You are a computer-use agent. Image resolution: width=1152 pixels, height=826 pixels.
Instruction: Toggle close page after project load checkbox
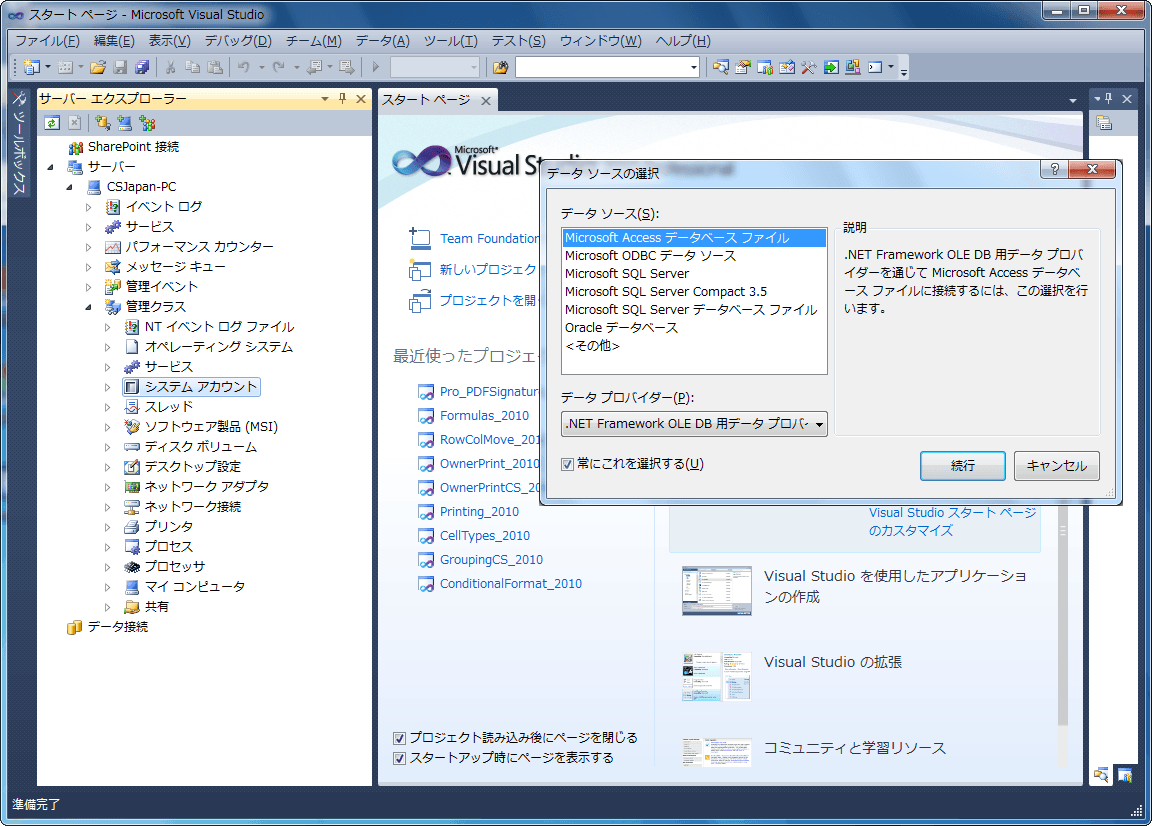[x=400, y=738]
